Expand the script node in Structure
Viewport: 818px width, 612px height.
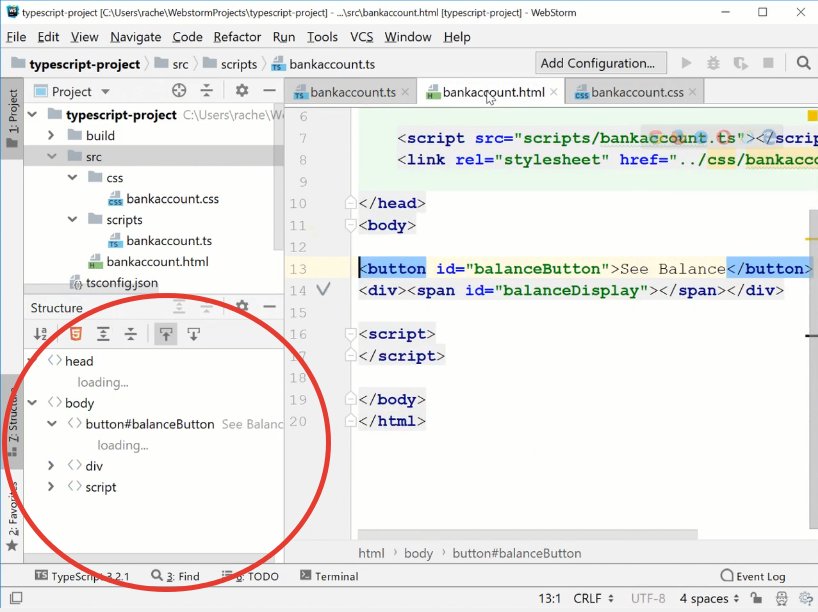coord(51,487)
